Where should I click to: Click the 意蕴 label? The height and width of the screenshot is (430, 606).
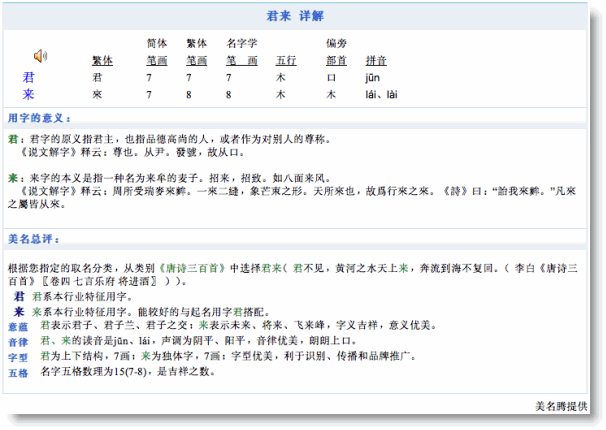pyautogui.click(x=17, y=326)
